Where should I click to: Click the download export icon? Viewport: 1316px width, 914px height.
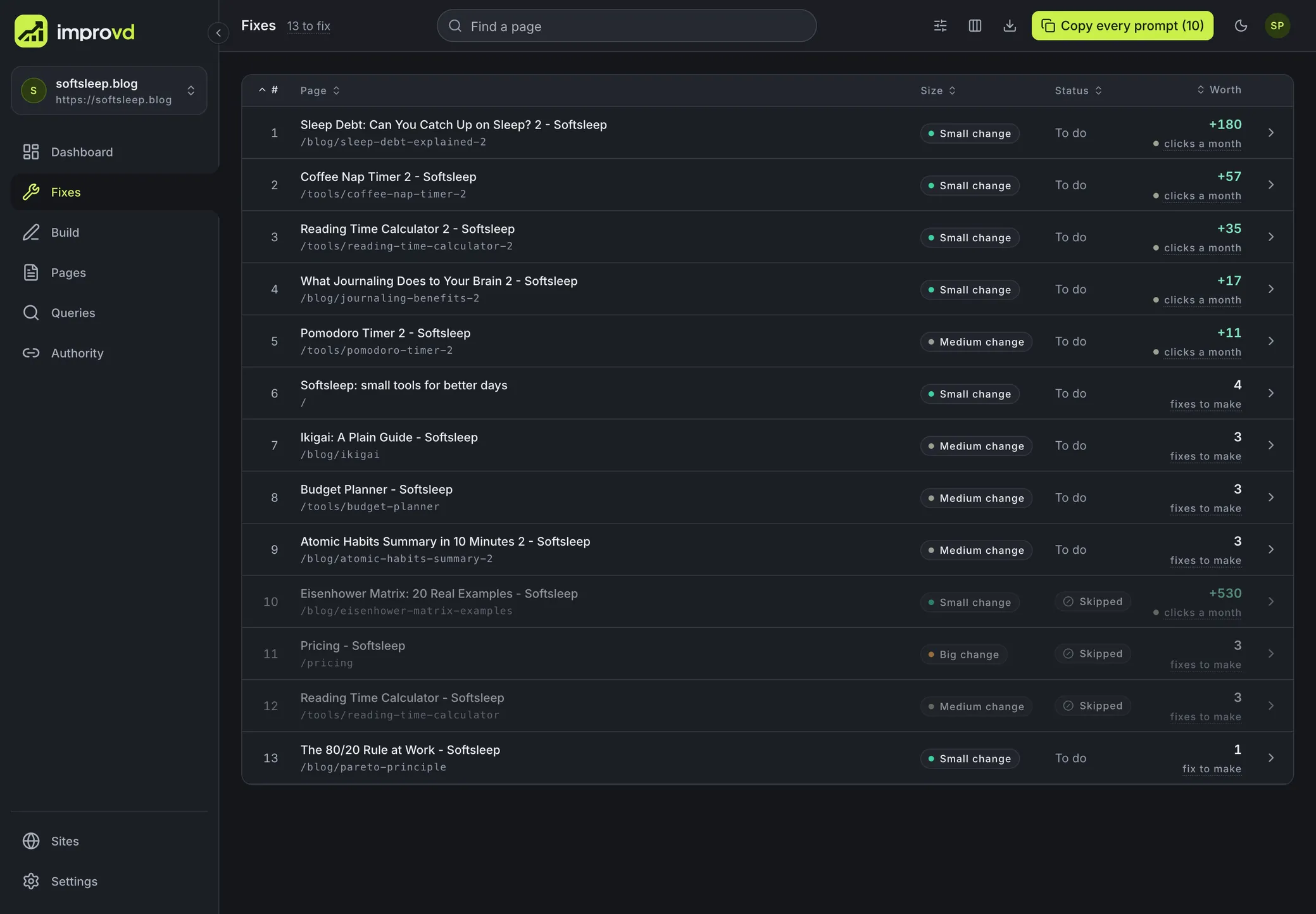click(1010, 26)
